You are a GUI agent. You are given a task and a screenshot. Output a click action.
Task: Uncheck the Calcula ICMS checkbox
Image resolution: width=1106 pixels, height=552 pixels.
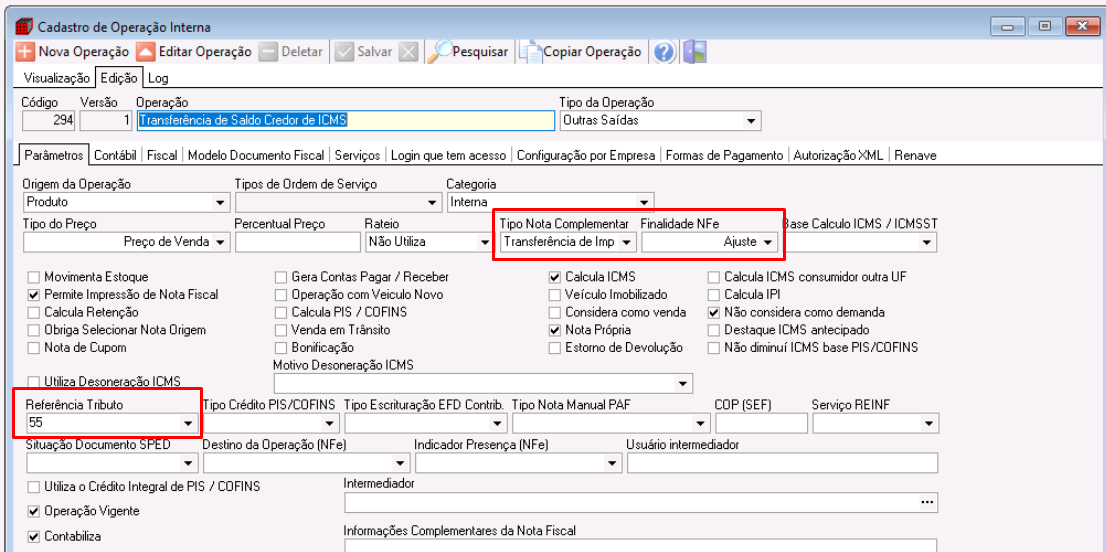(554, 277)
